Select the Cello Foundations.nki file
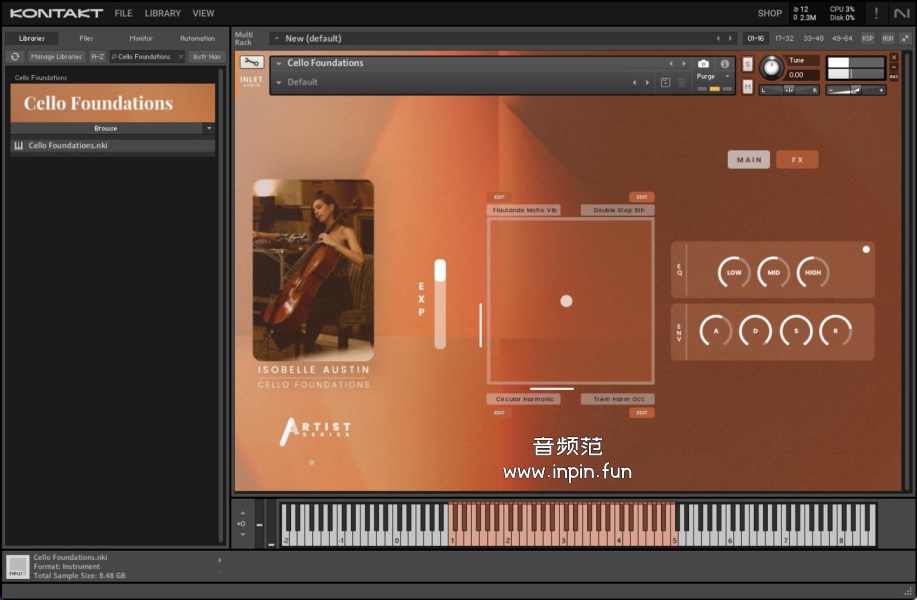 pyautogui.click(x=68, y=146)
